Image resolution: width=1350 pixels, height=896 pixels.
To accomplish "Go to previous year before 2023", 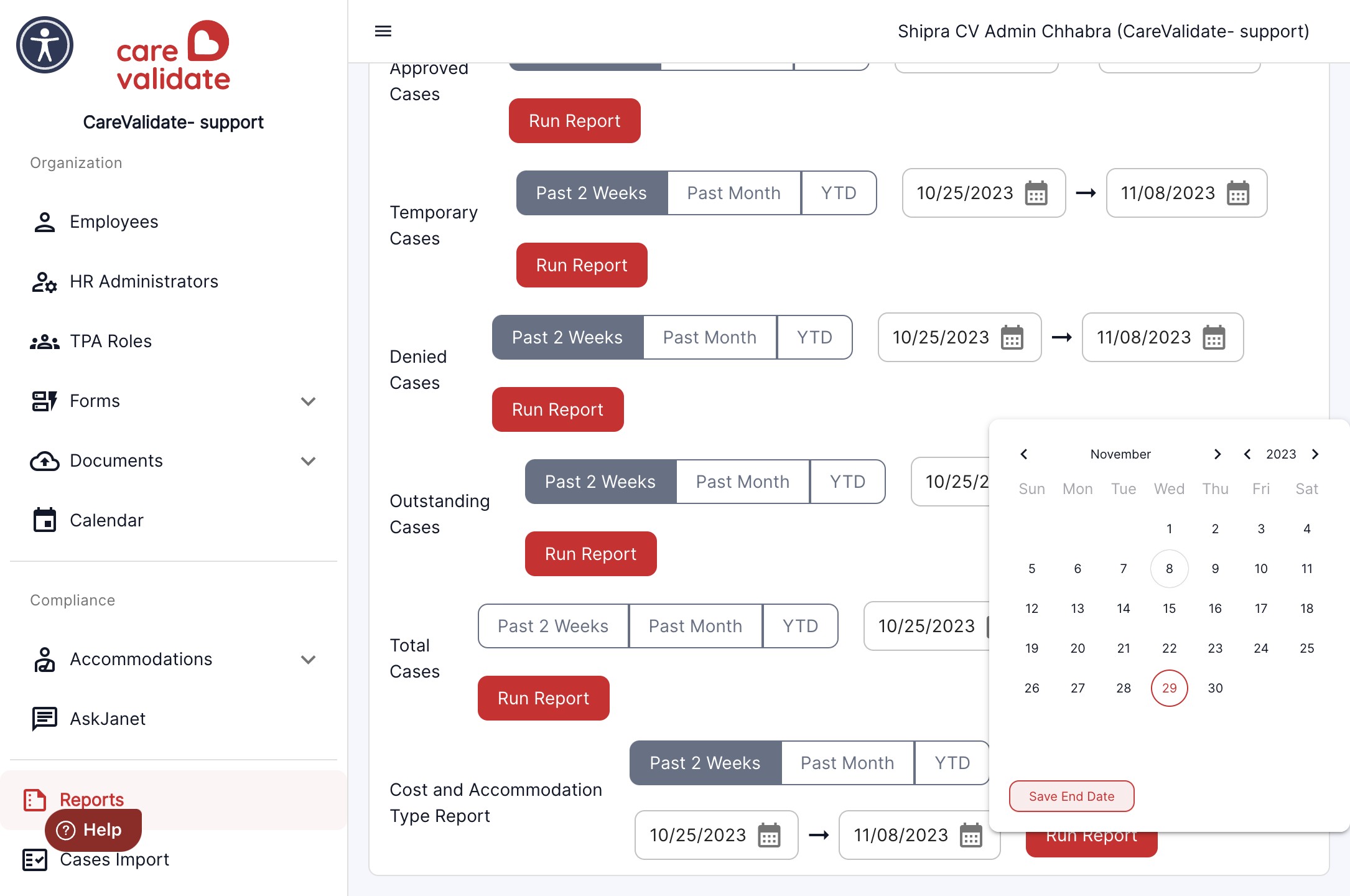I will [1247, 454].
